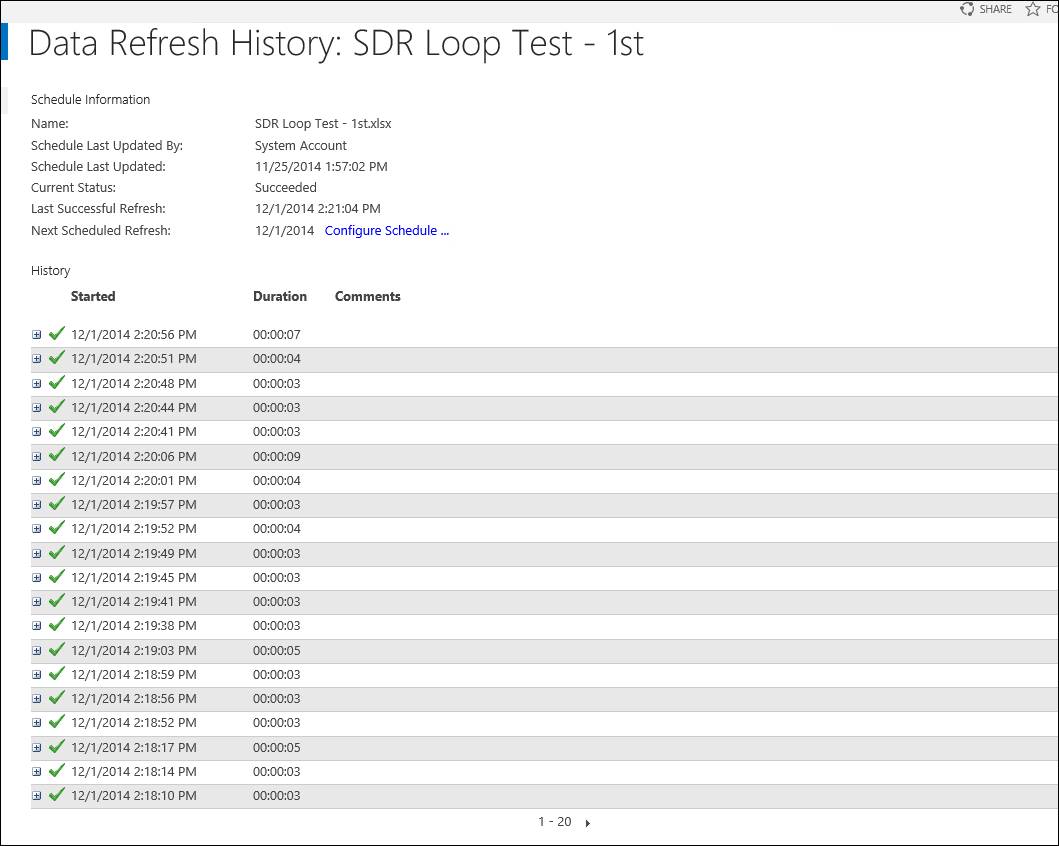The height and width of the screenshot is (846, 1059).
Task: Click success checkmark for 2:19:49 PM
Action: pos(57,552)
